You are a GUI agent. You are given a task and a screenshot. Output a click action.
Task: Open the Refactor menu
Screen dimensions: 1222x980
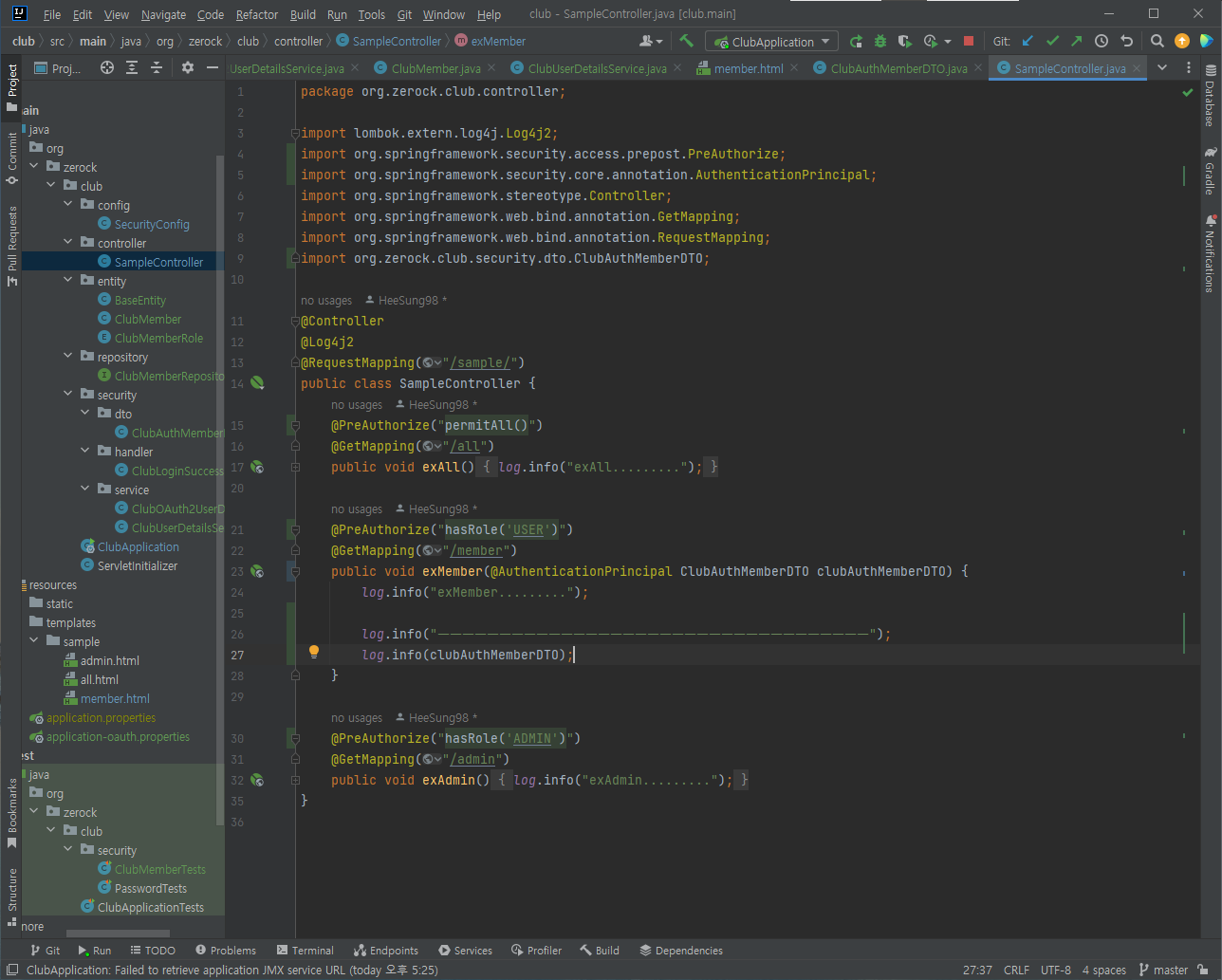click(257, 14)
